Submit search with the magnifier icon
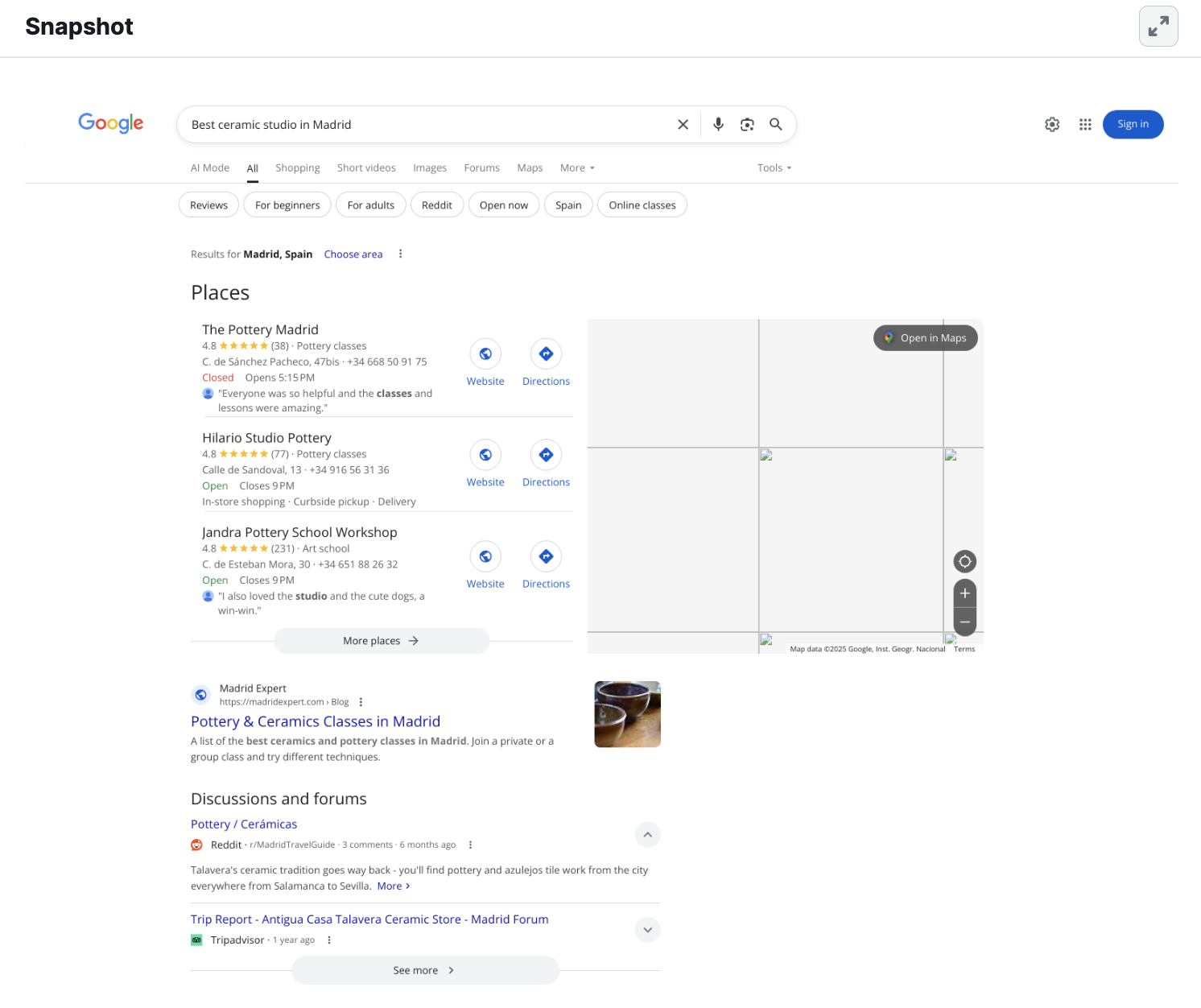The width and height of the screenshot is (1201, 1008). click(775, 124)
